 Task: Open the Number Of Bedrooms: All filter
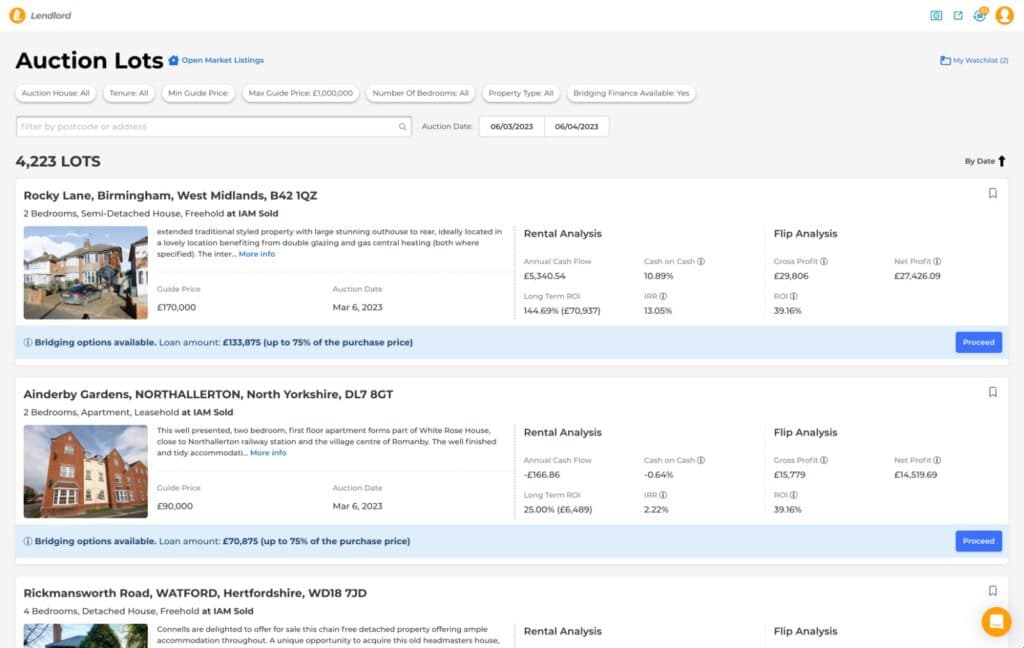pos(421,93)
